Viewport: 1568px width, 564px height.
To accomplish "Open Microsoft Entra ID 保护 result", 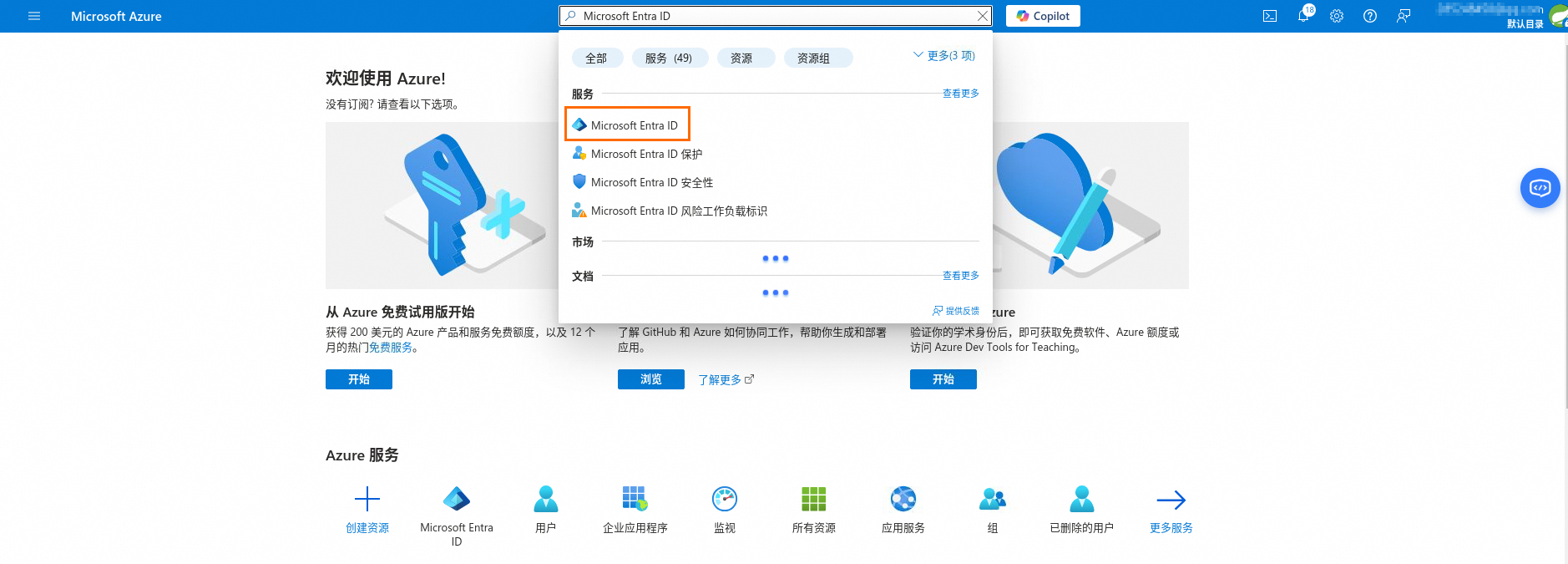I will pos(646,154).
